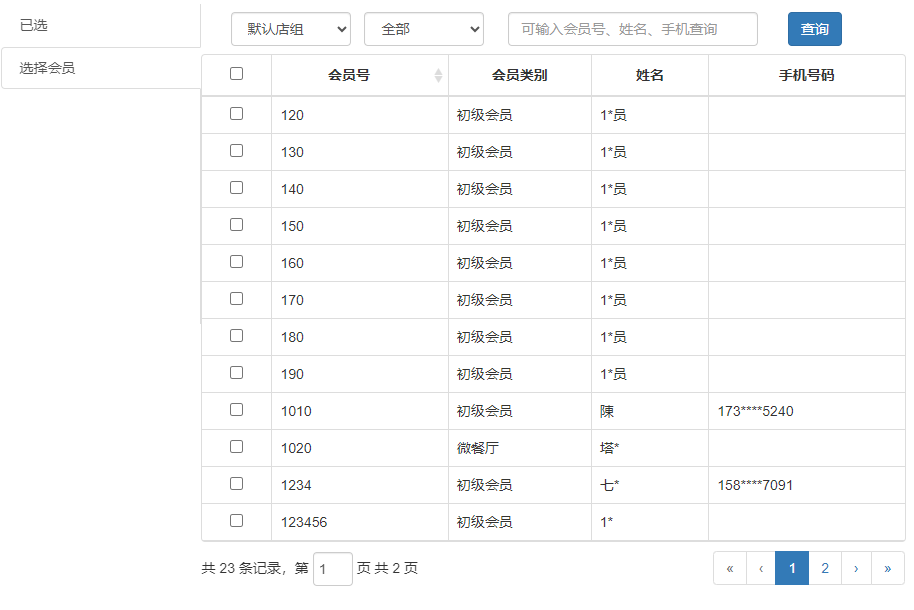This screenshot has height=610, width=914.
Task: Tick the checkbox for member 123456
Action: click(236, 520)
